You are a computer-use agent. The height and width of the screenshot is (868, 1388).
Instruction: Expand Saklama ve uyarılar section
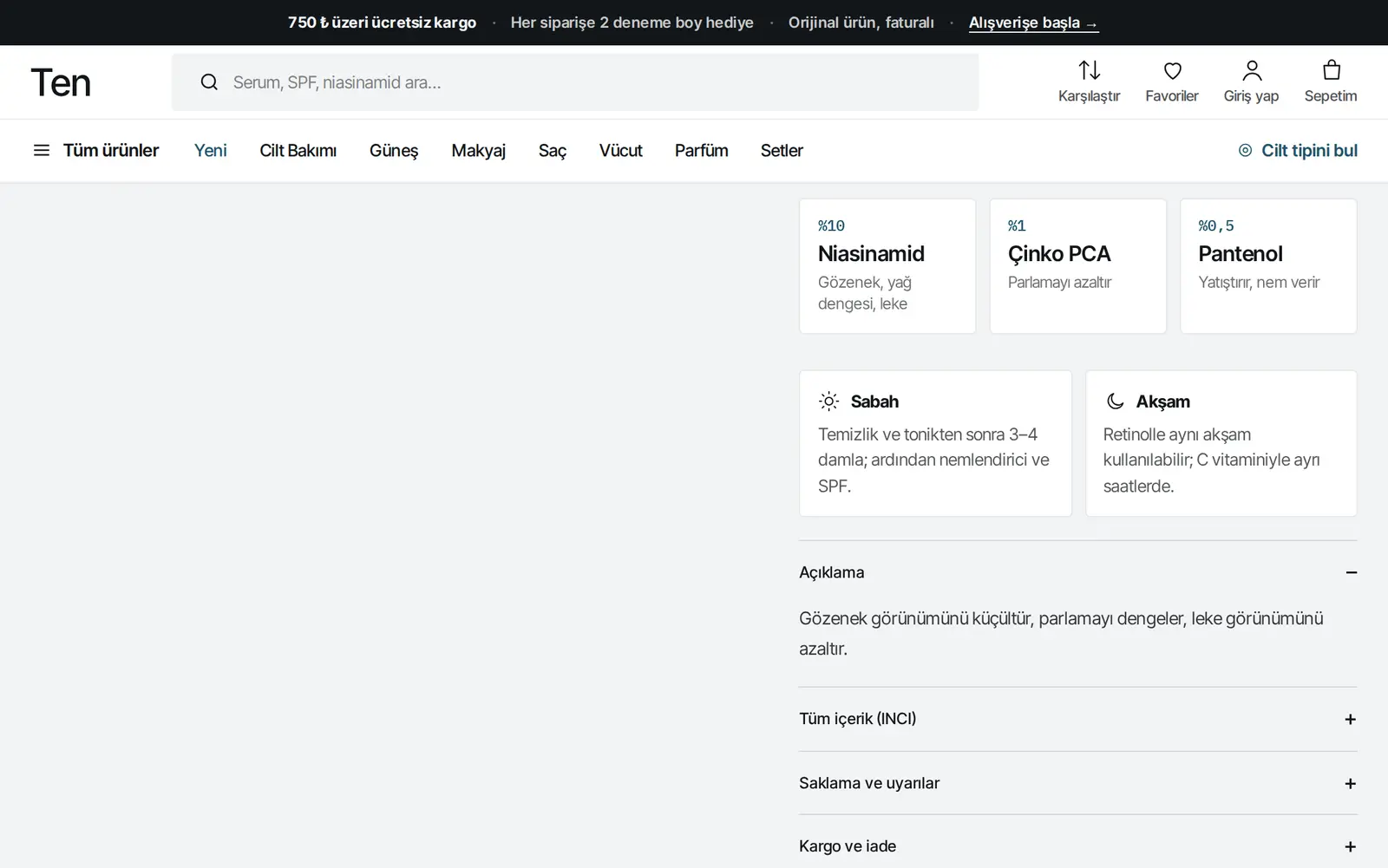tap(1078, 783)
